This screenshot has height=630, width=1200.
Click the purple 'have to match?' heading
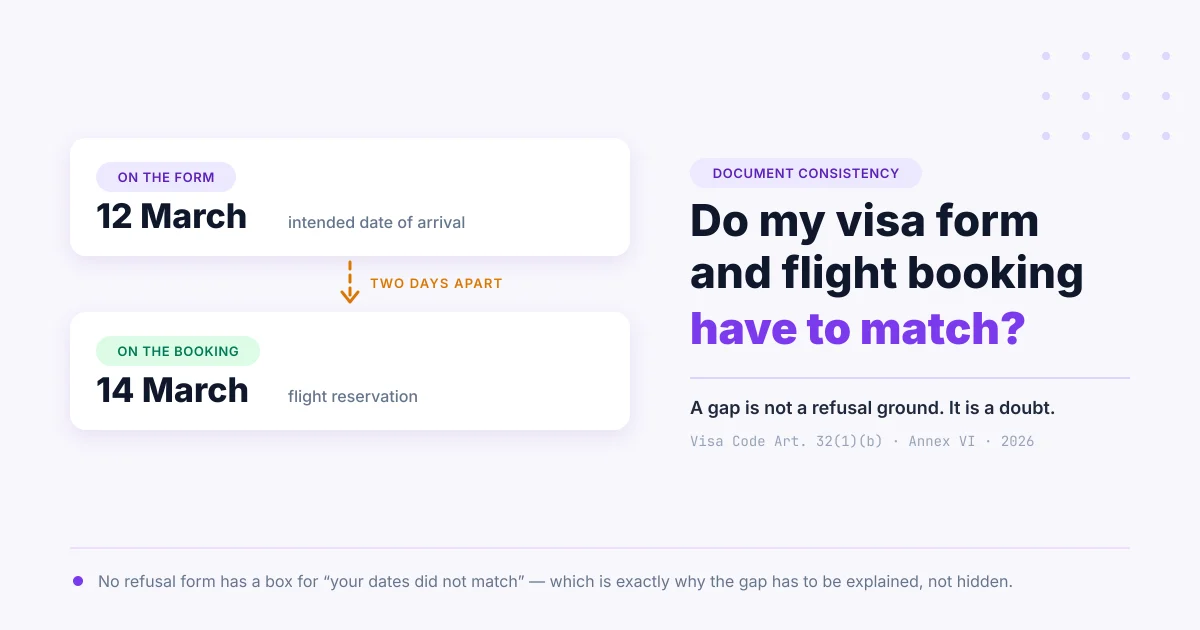[x=857, y=328]
